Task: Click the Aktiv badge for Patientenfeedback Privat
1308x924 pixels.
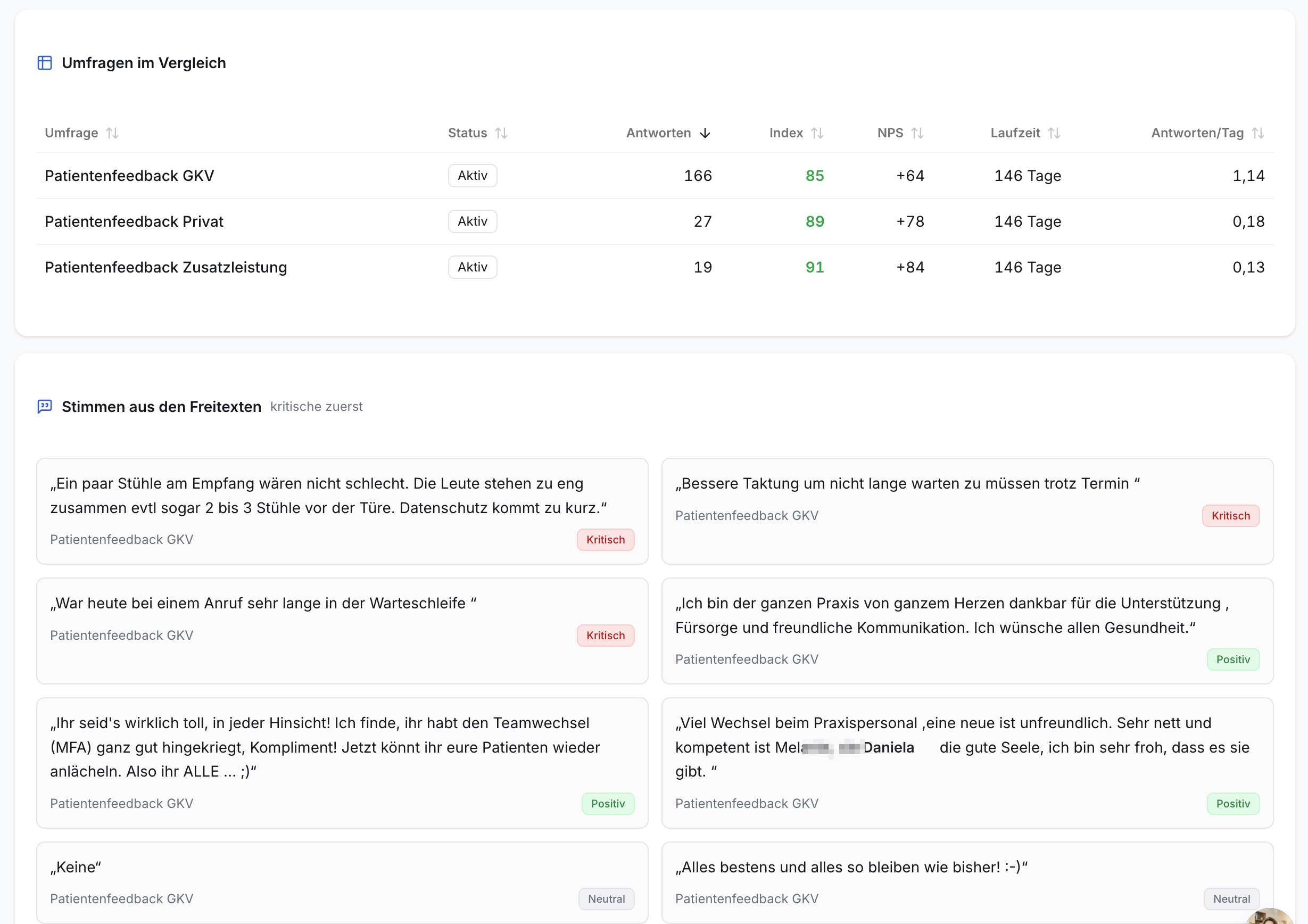Action: click(x=472, y=221)
